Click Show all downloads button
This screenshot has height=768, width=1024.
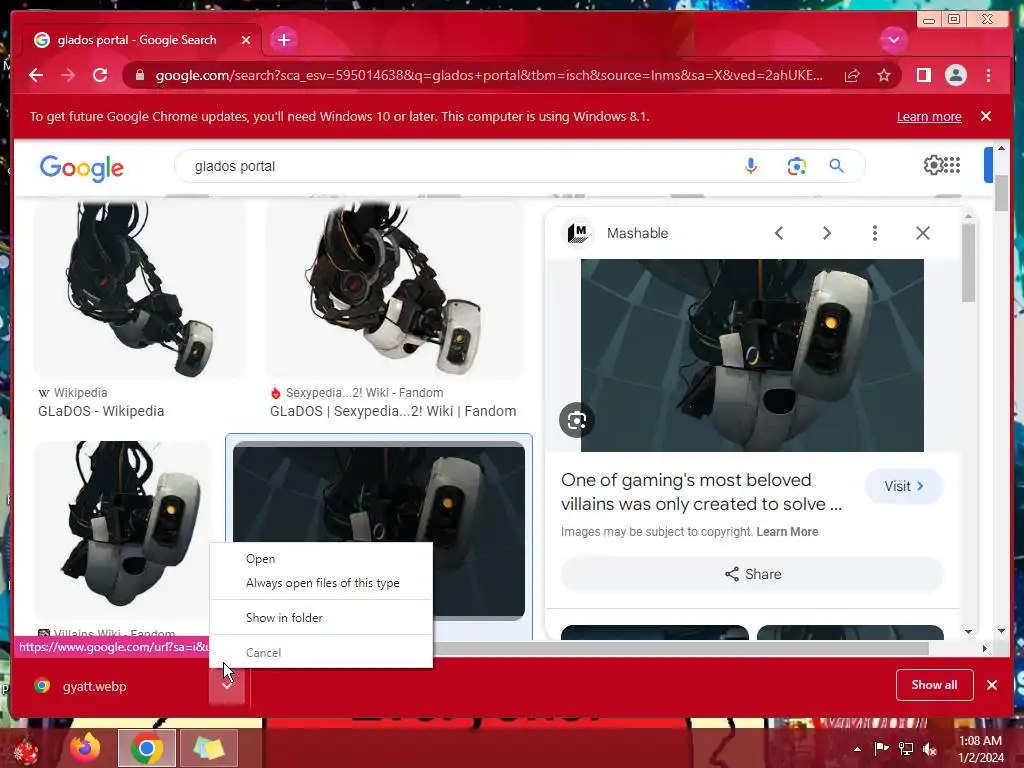pyautogui.click(x=935, y=685)
